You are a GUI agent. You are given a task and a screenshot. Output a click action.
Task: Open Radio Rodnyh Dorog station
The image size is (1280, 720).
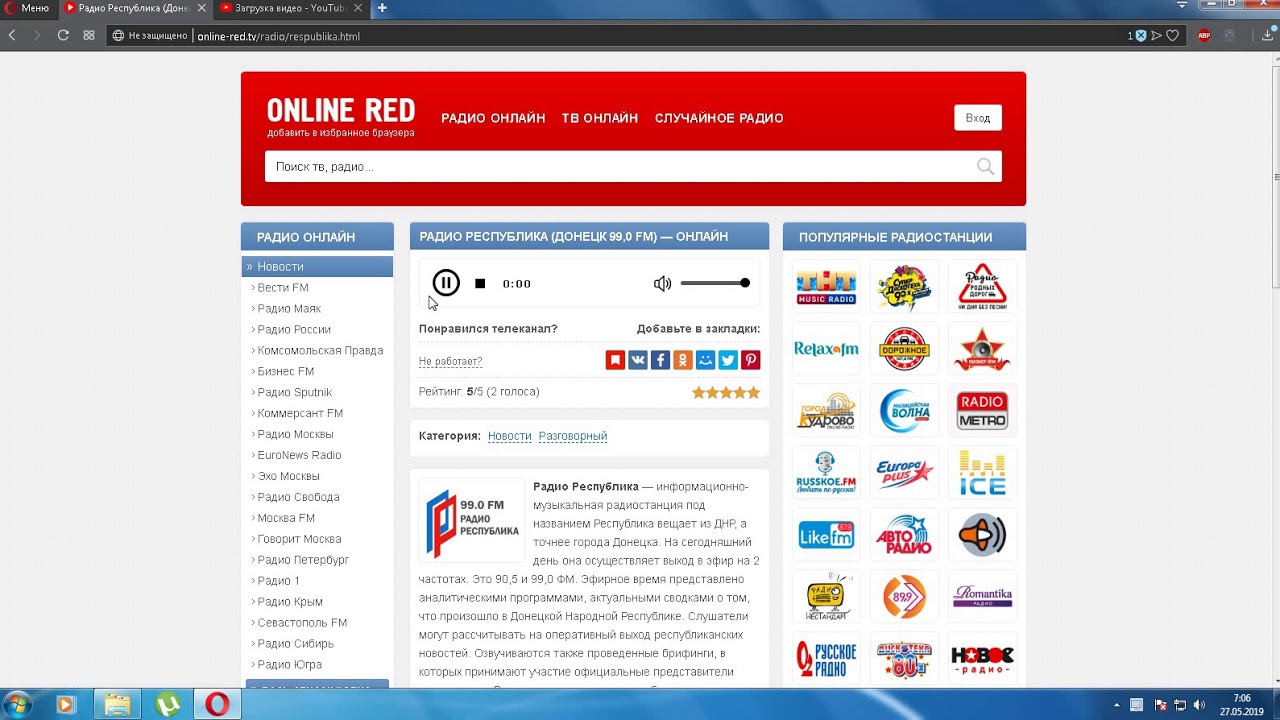pyautogui.click(x=982, y=287)
